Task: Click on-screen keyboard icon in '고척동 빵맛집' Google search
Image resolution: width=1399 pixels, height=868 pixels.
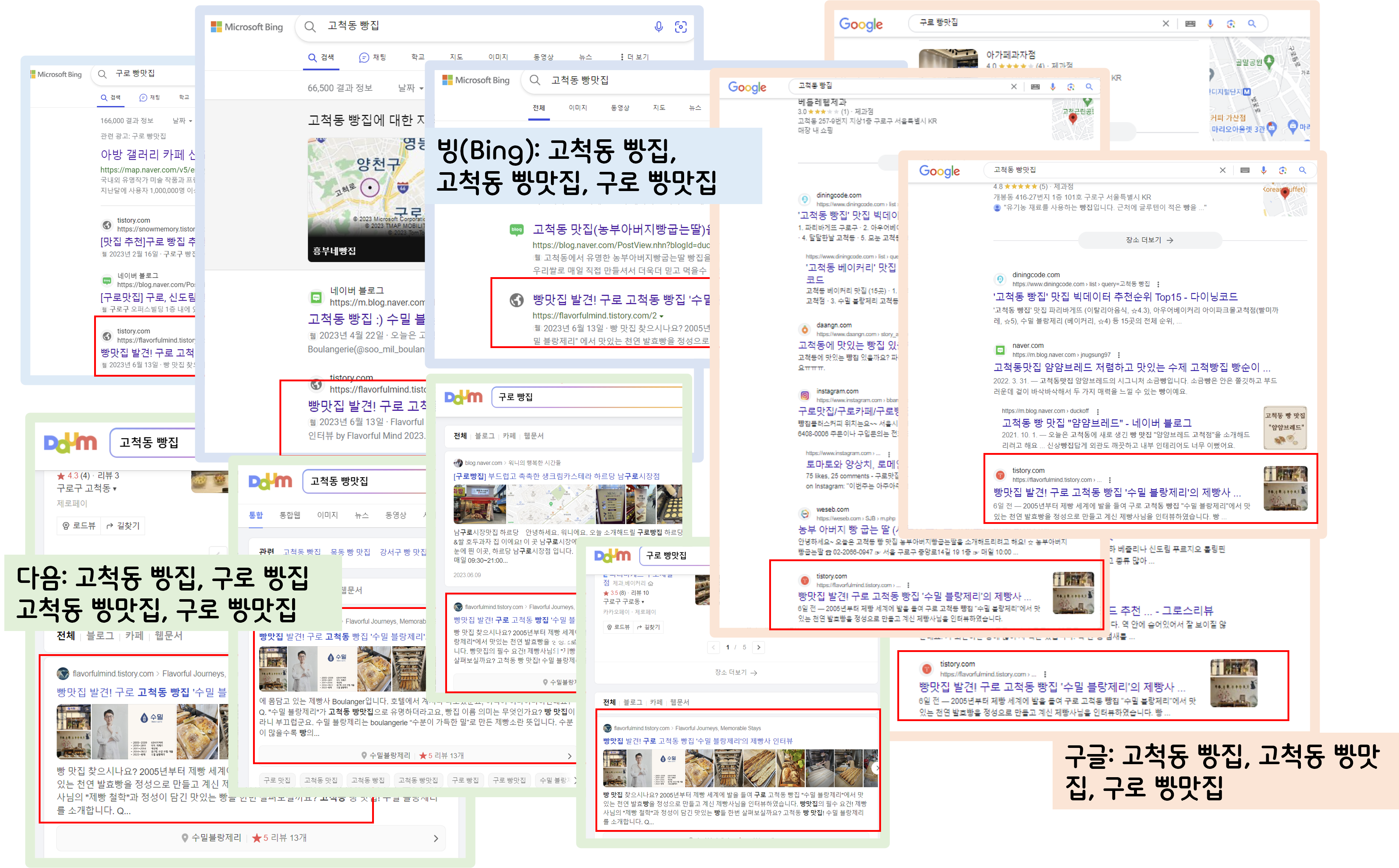Action: coord(1244,170)
